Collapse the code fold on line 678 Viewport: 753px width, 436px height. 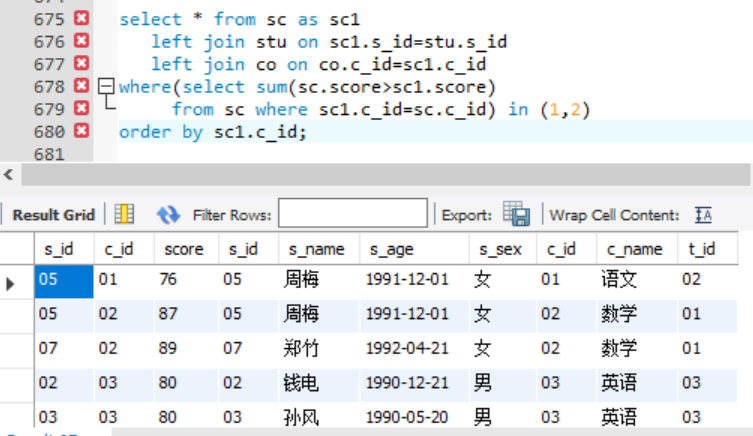[108, 87]
